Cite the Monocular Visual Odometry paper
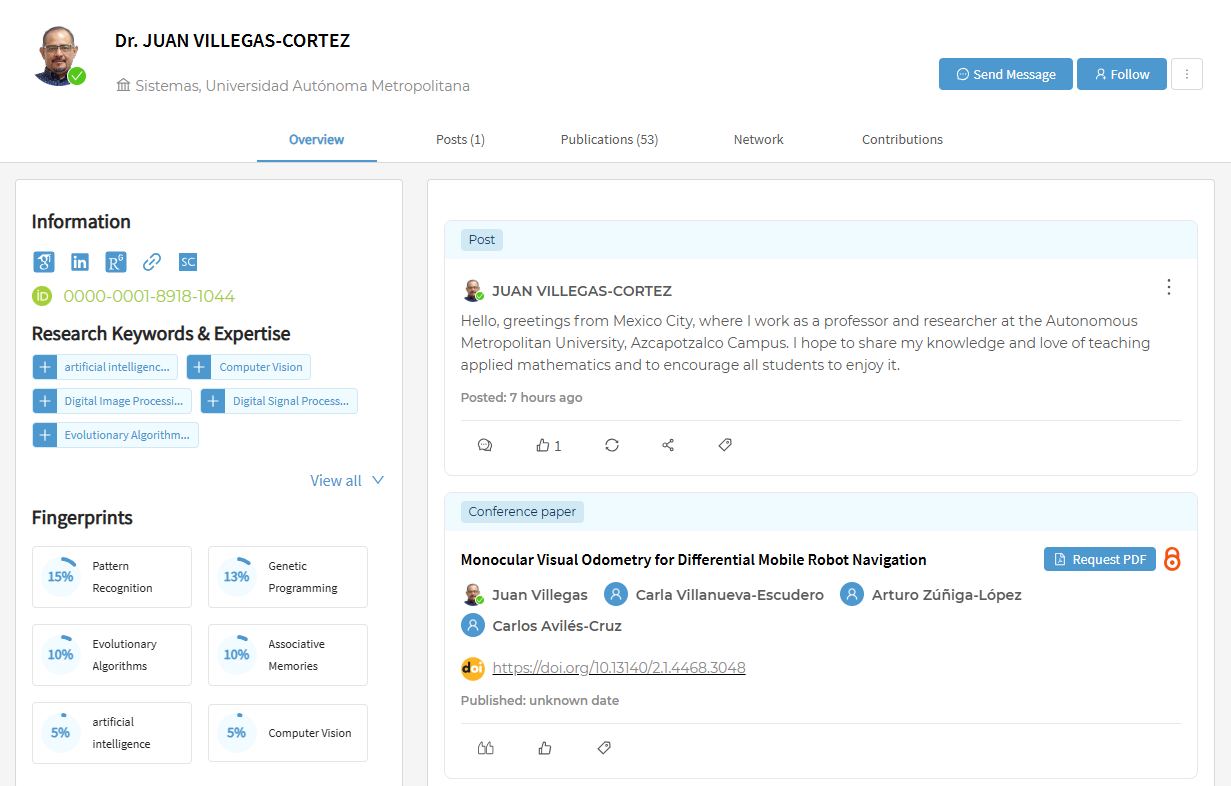This screenshot has width=1231, height=786. point(486,747)
